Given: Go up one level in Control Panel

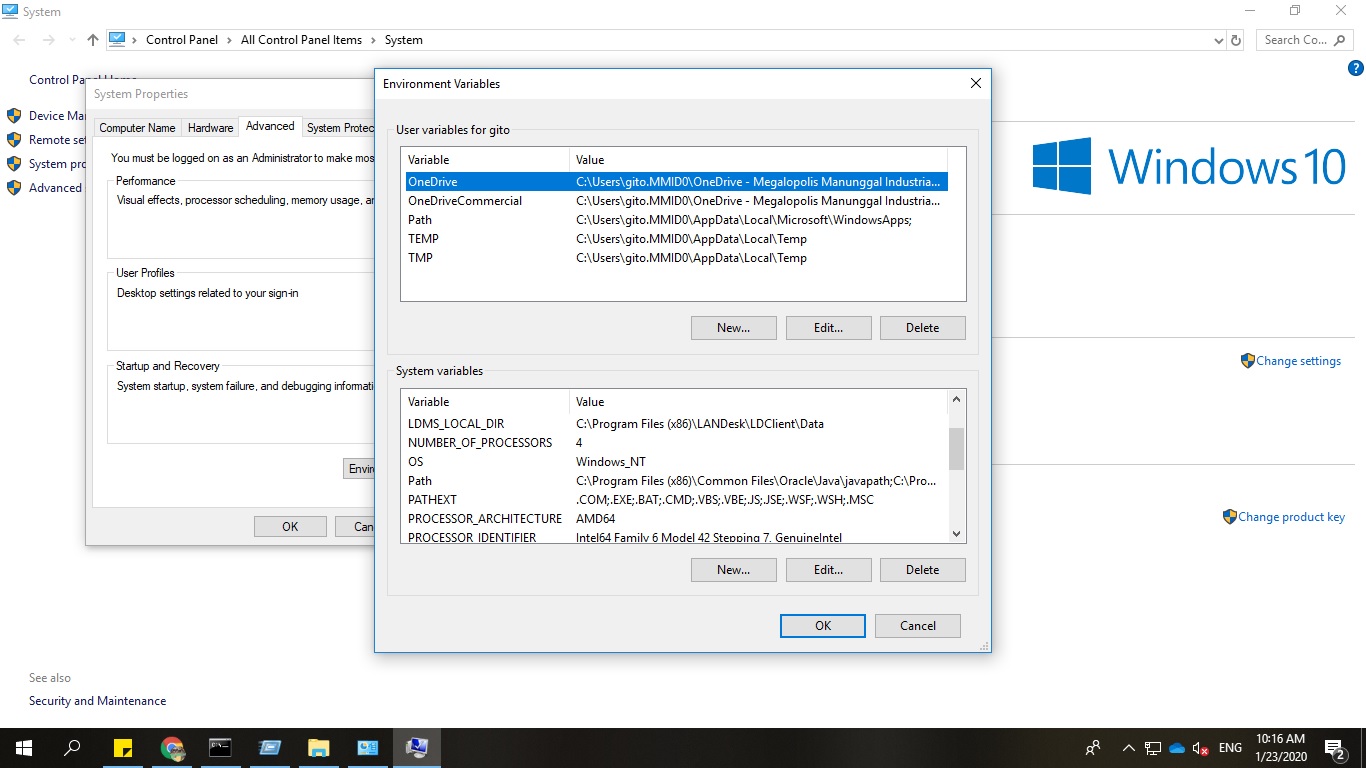Looking at the screenshot, I should click(x=93, y=40).
